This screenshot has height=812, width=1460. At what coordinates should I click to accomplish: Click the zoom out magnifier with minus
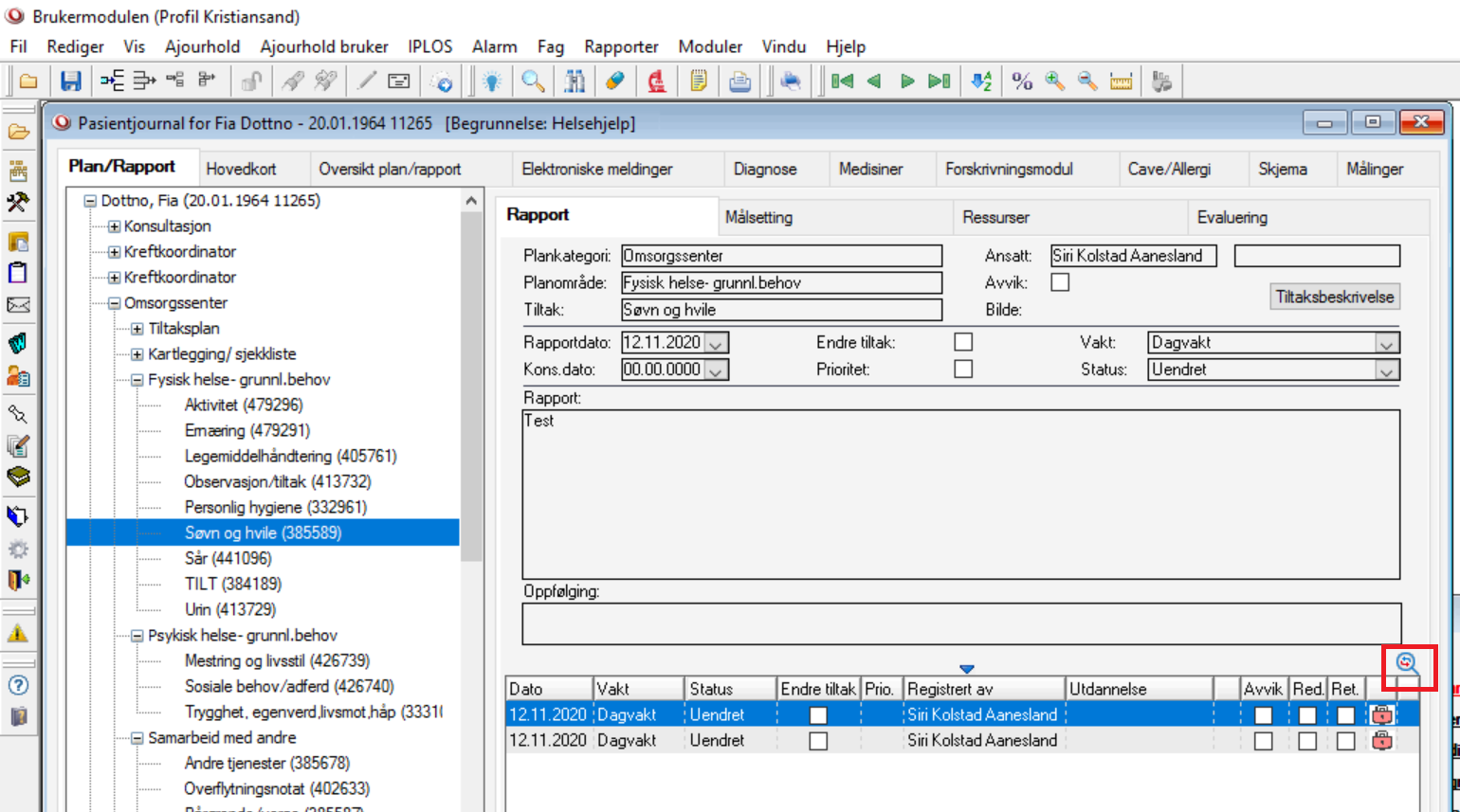click(1087, 81)
